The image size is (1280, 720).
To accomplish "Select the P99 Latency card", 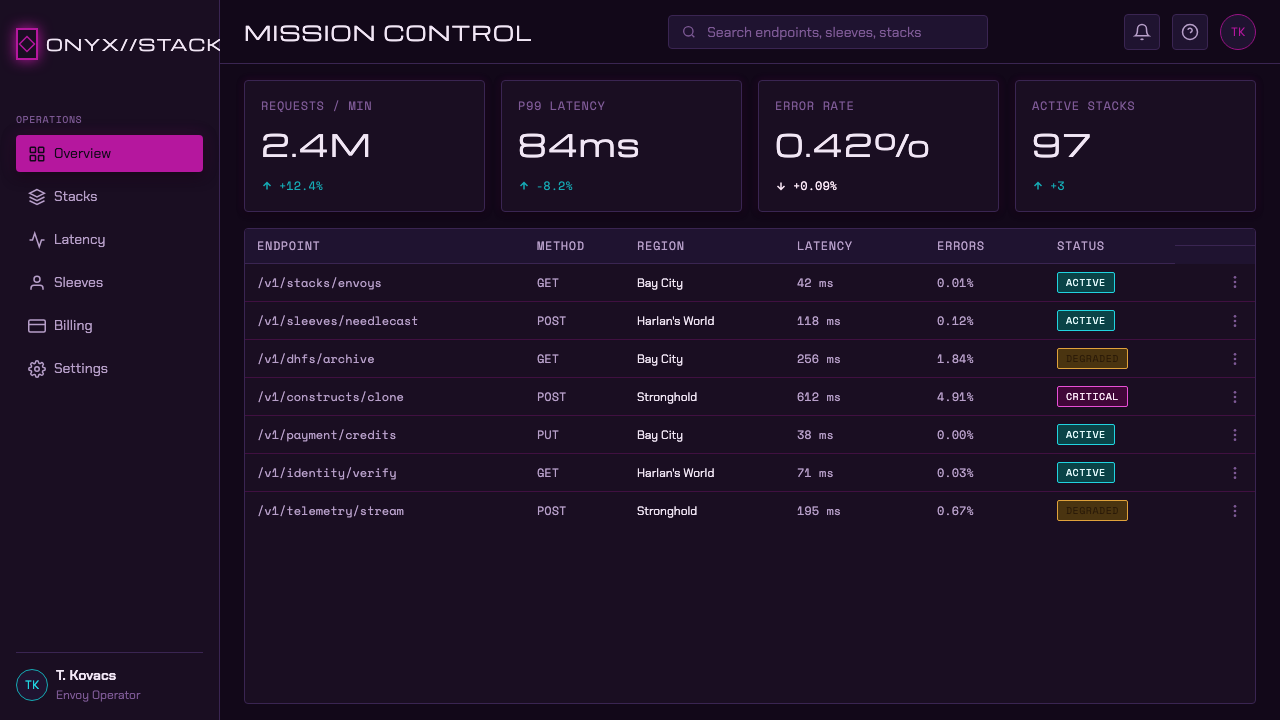I will pos(621,146).
